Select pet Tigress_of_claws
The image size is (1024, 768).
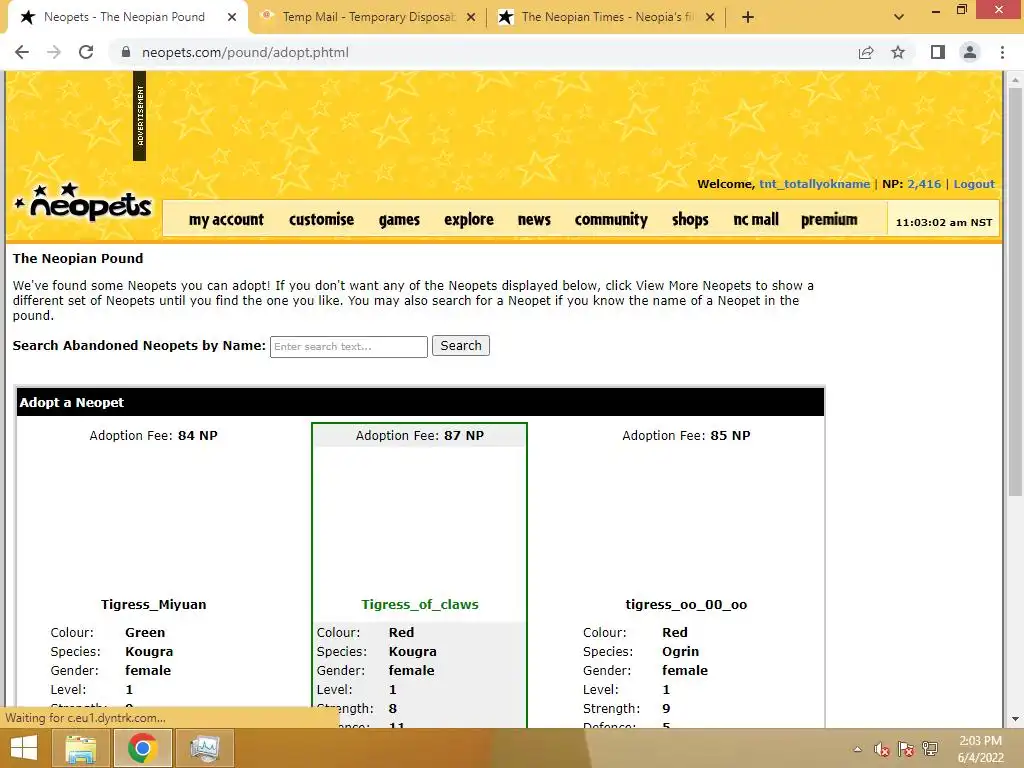pos(420,605)
